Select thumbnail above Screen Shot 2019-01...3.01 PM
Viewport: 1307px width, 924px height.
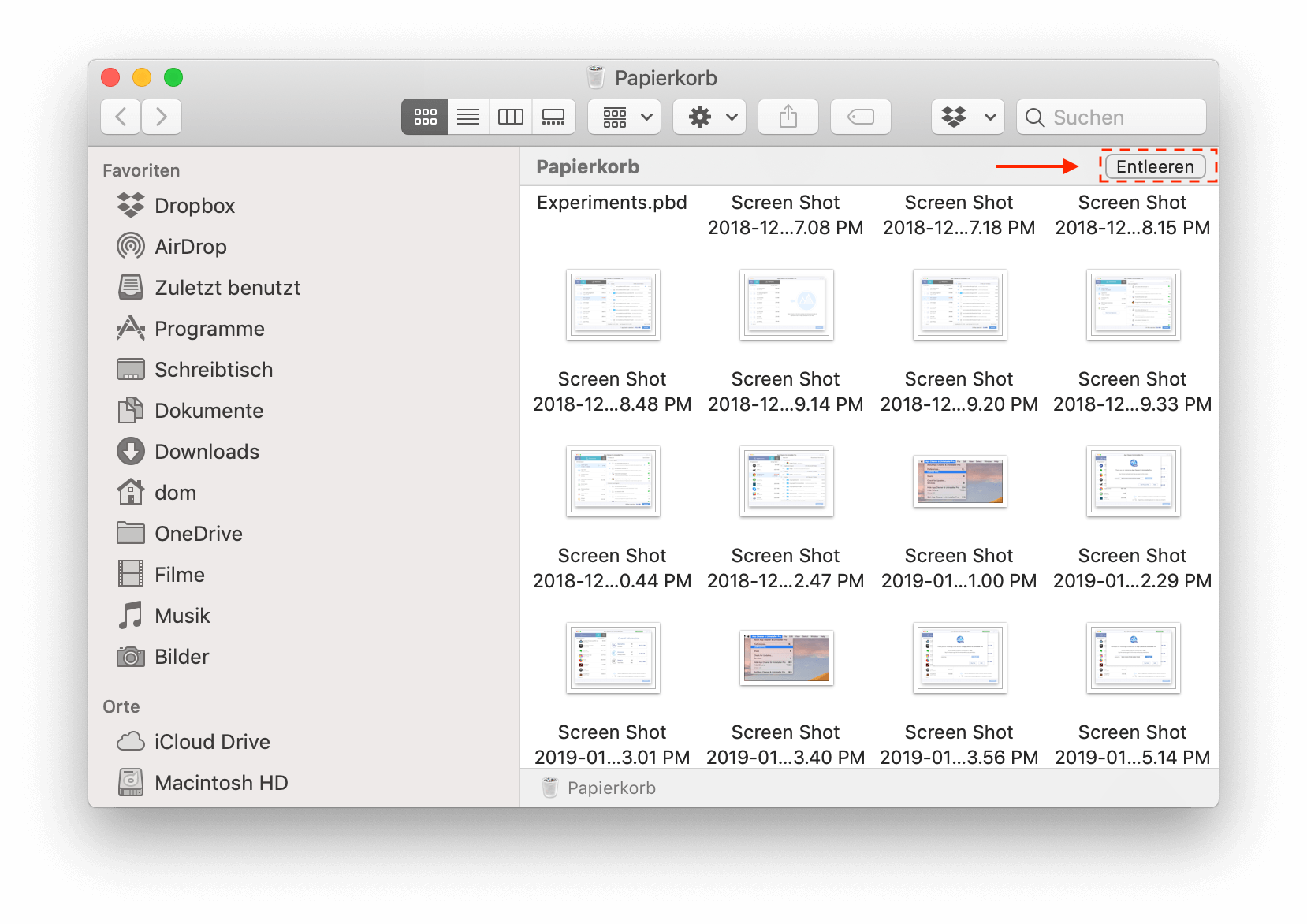point(613,658)
